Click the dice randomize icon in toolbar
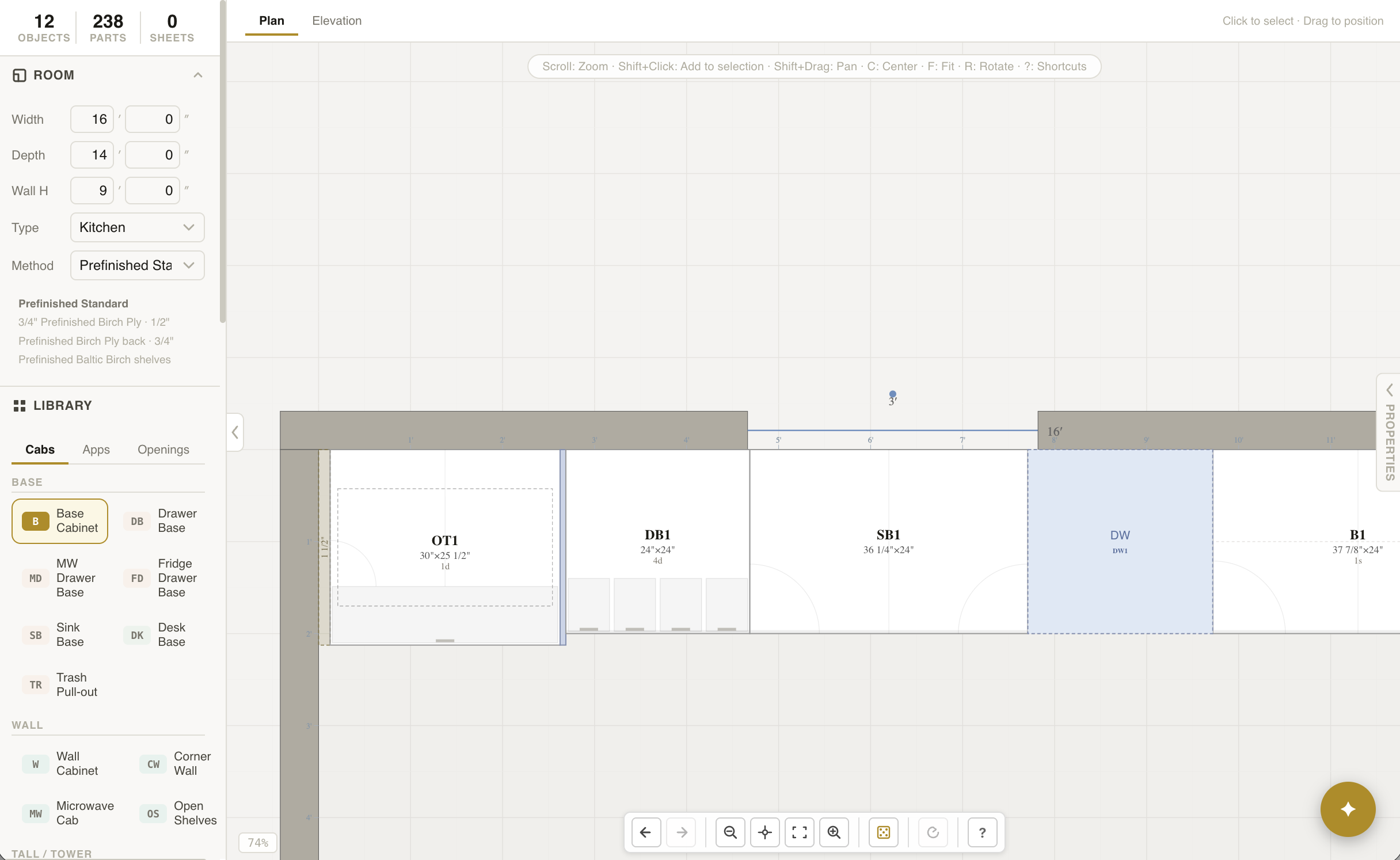This screenshot has width=1400, height=860. click(883, 832)
